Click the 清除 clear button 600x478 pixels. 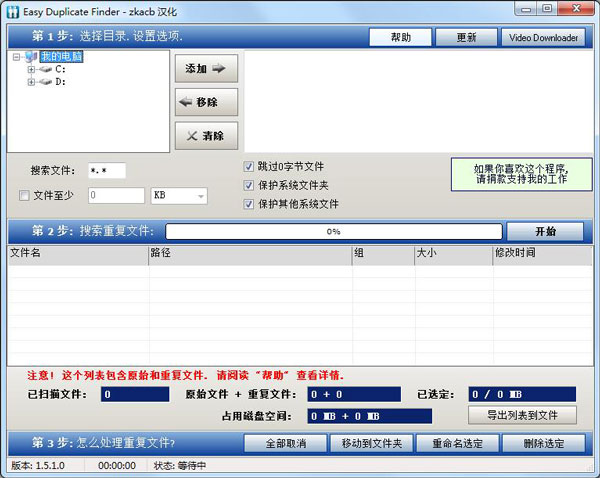coord(206,135)
